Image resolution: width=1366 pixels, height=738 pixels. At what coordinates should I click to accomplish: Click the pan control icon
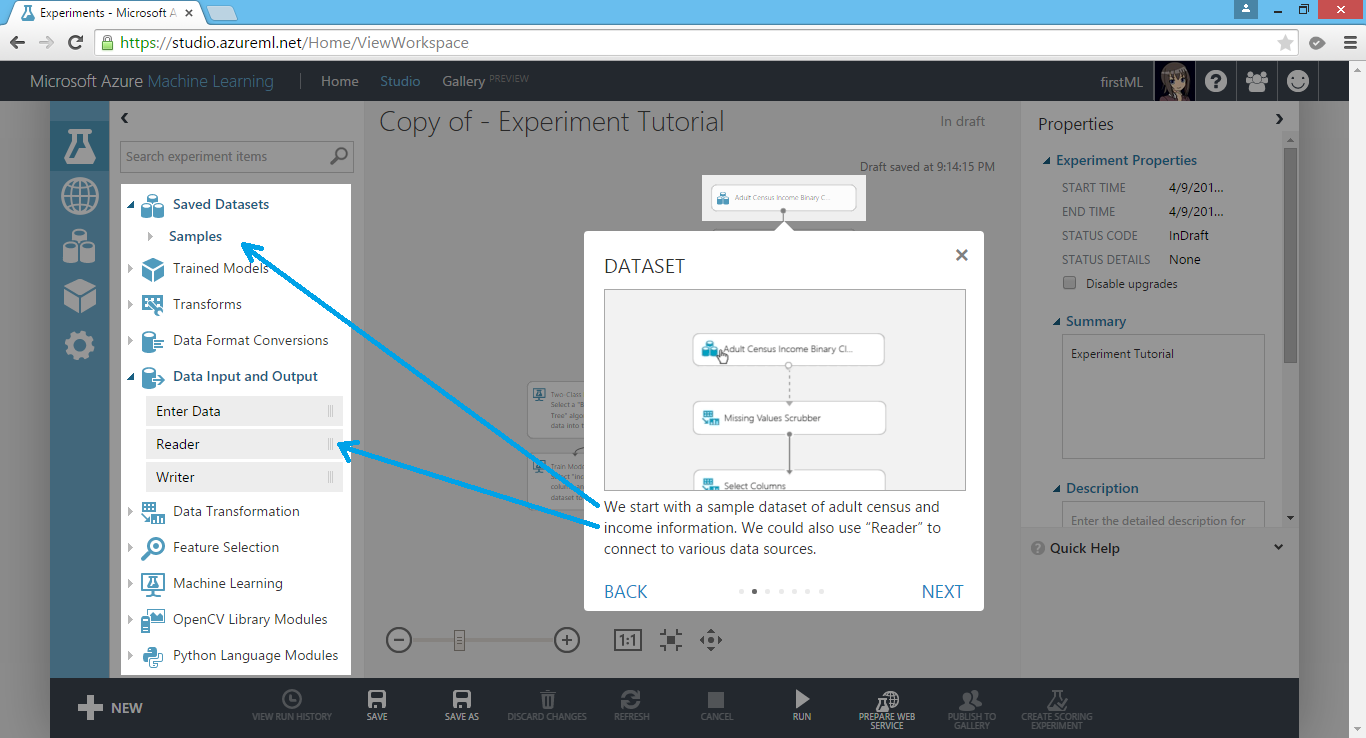711,640
